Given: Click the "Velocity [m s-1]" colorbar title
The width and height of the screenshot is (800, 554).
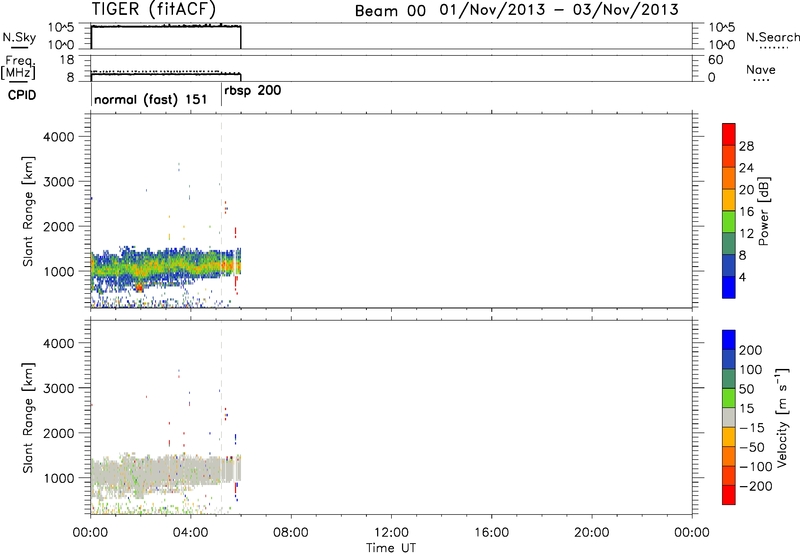Looking at the screenshot, I should (782, 417).
